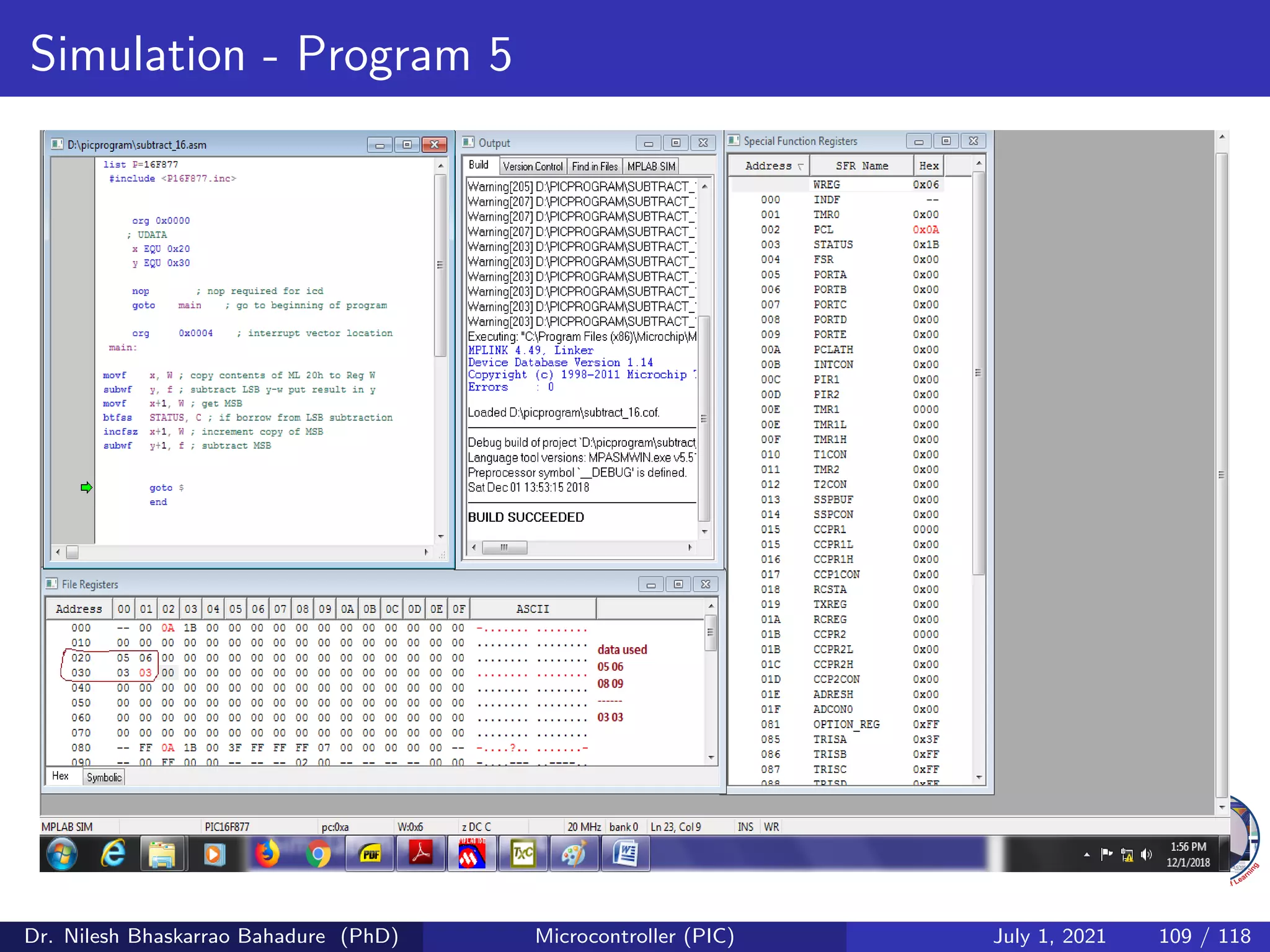Show hidden tray icons arrow
This screenshot has height=952, width=1270.
(x=1086, y=855)
